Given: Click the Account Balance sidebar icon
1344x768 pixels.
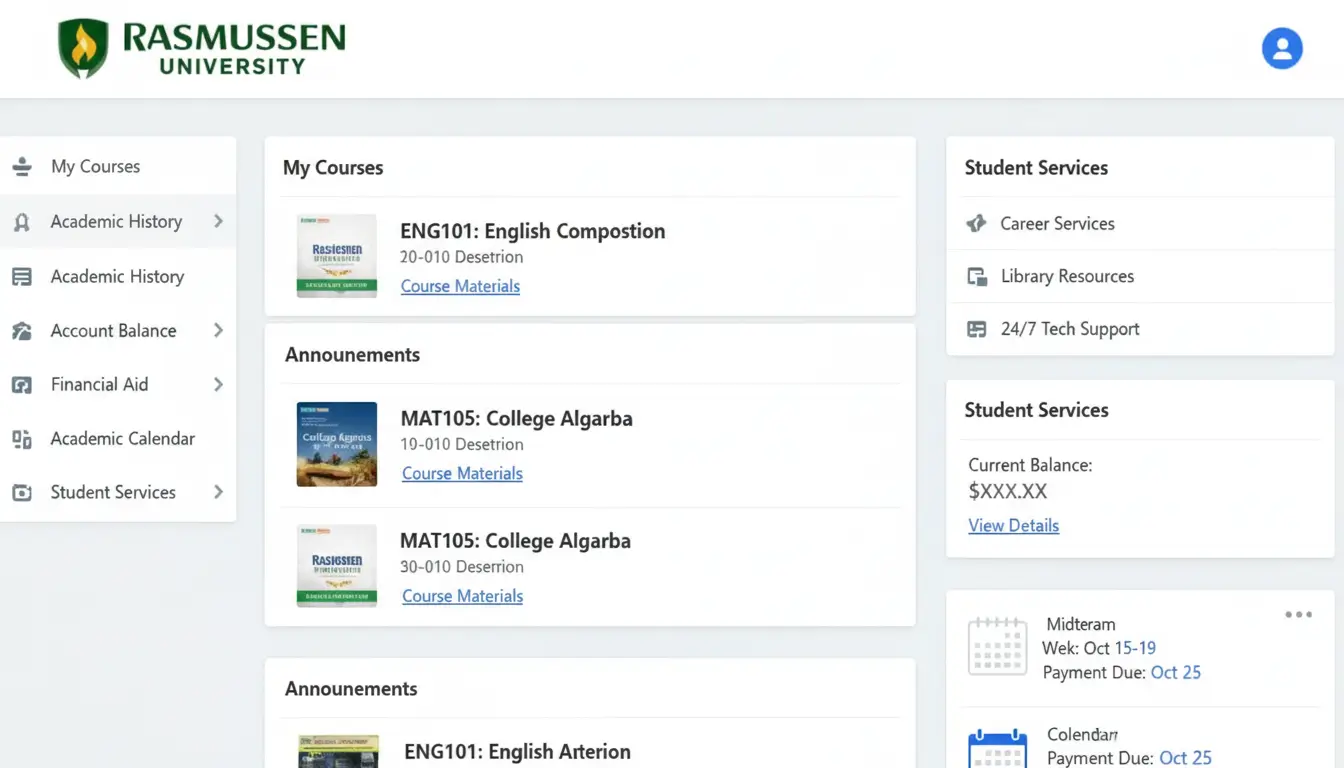Looking at the screenshot, I should point(22,331).
